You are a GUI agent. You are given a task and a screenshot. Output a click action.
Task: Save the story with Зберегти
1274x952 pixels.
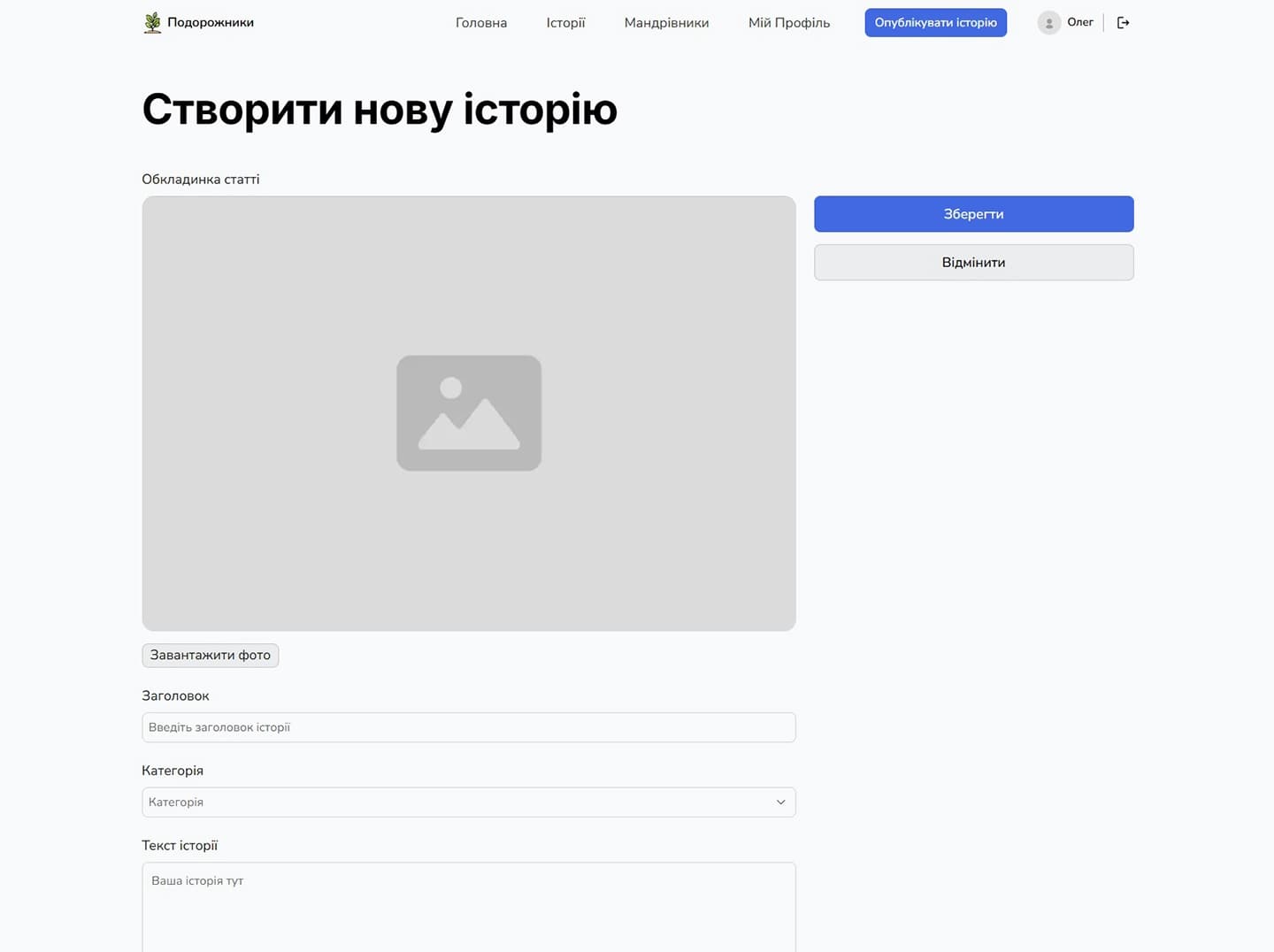(973, 213)
